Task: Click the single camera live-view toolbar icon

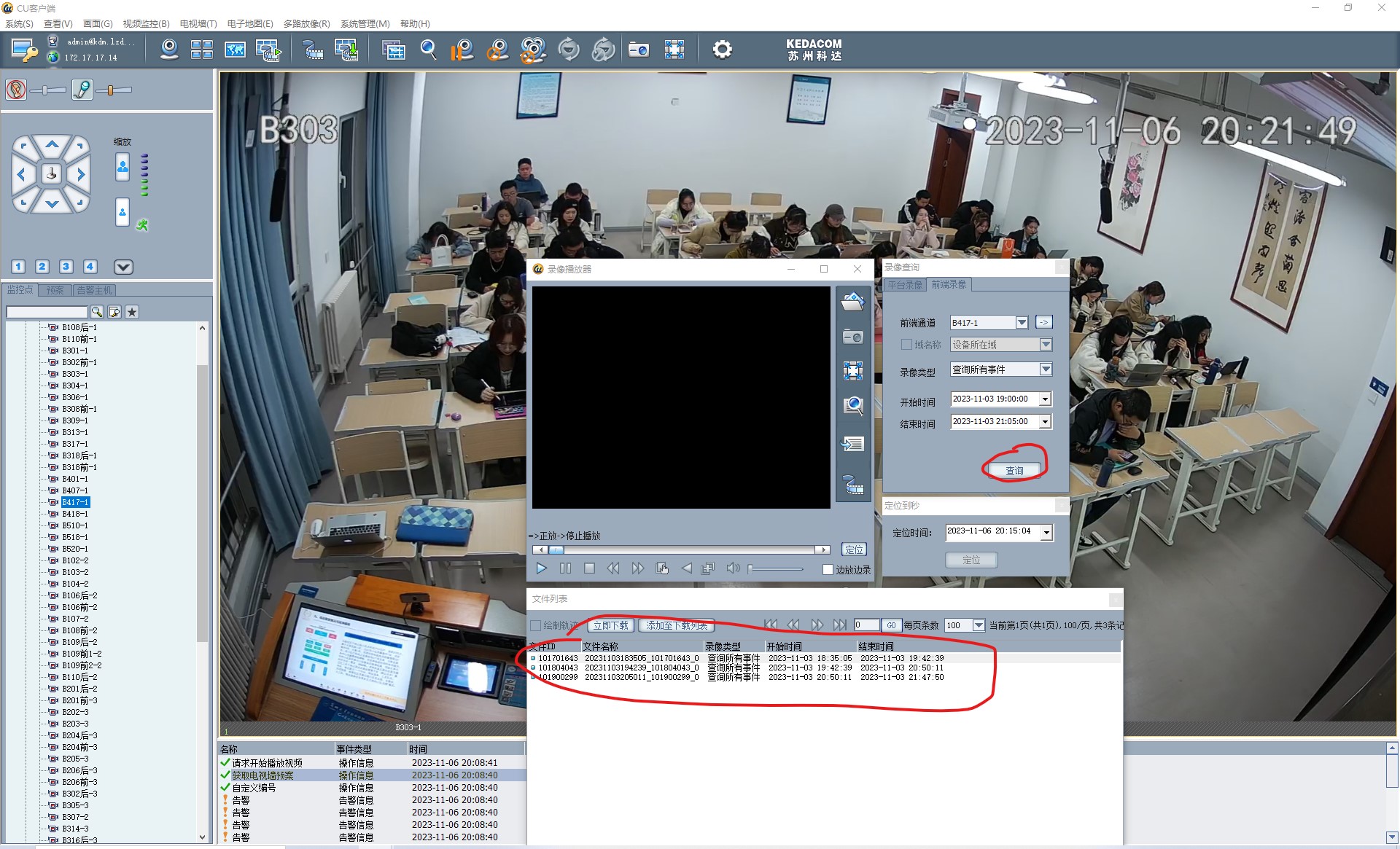Action: pos(169,50)
